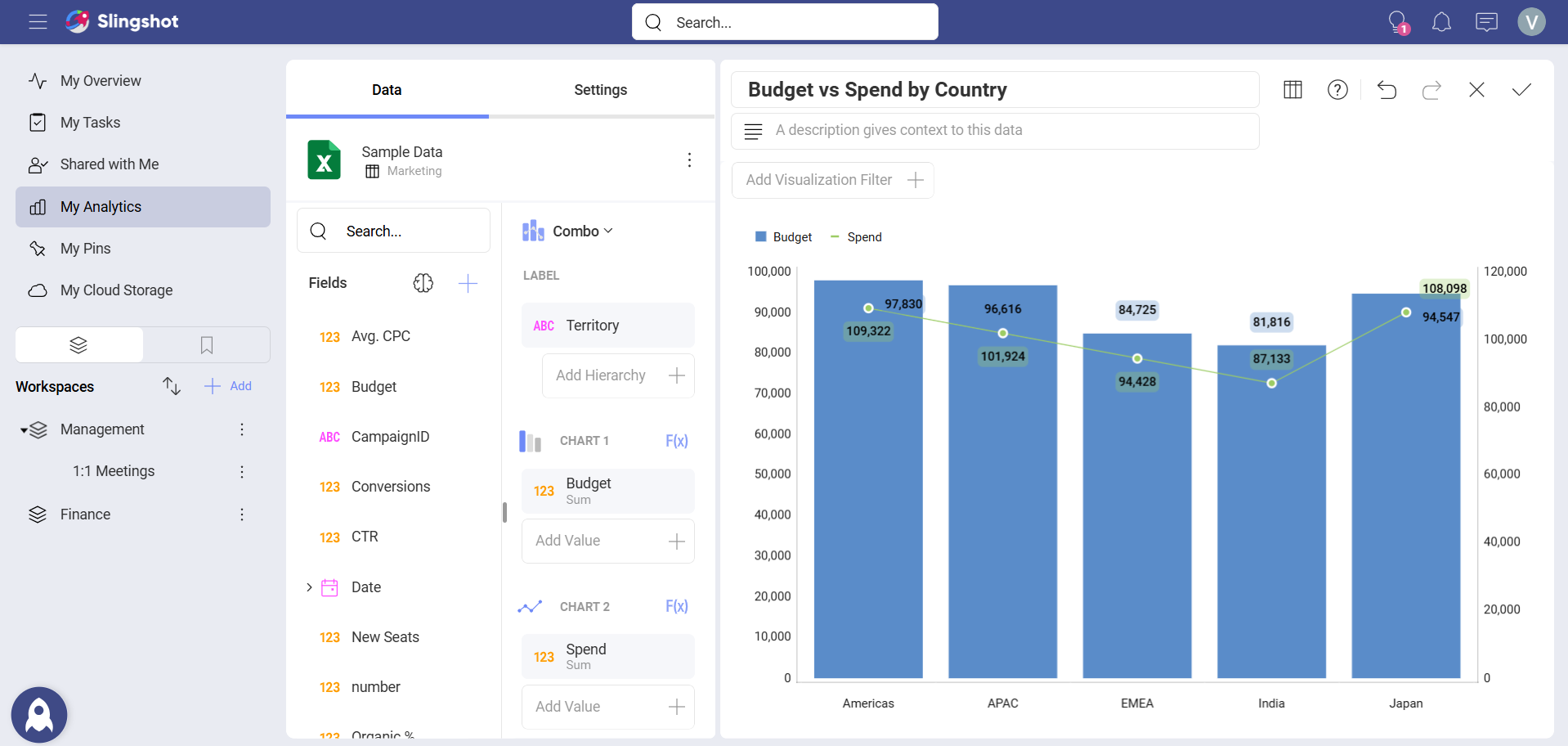Viewport: 1568px width, 746px height.
Task: Toggle the Budget legend series
Action: 783,237
